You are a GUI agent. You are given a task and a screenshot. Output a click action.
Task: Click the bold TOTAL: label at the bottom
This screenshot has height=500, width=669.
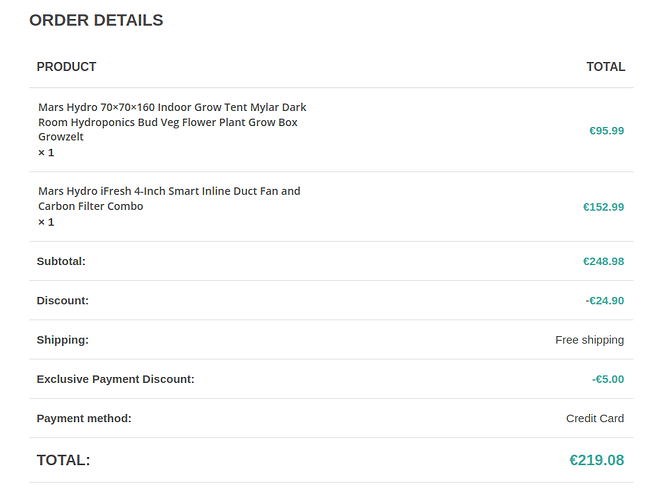(63, 460)
